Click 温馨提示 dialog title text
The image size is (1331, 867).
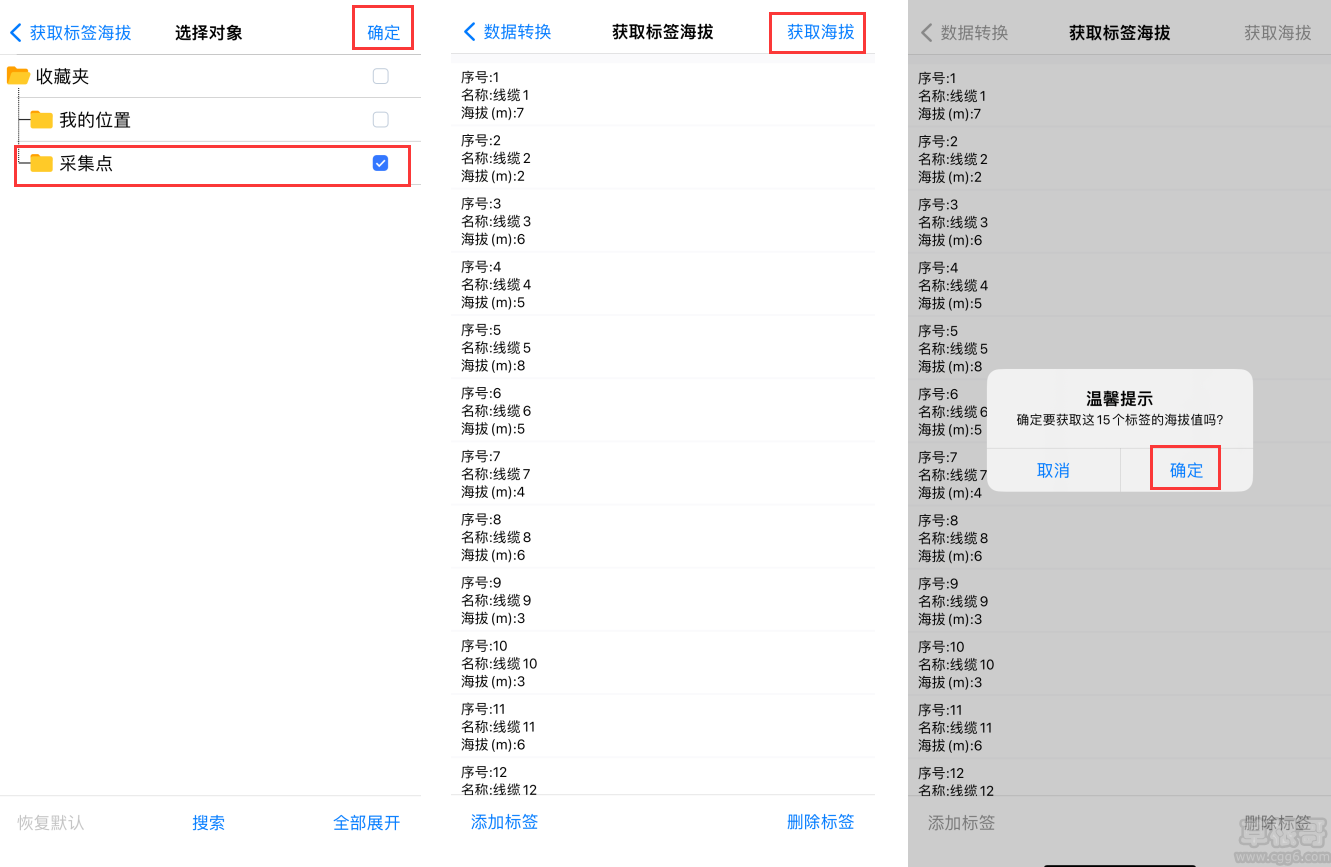1119,398
